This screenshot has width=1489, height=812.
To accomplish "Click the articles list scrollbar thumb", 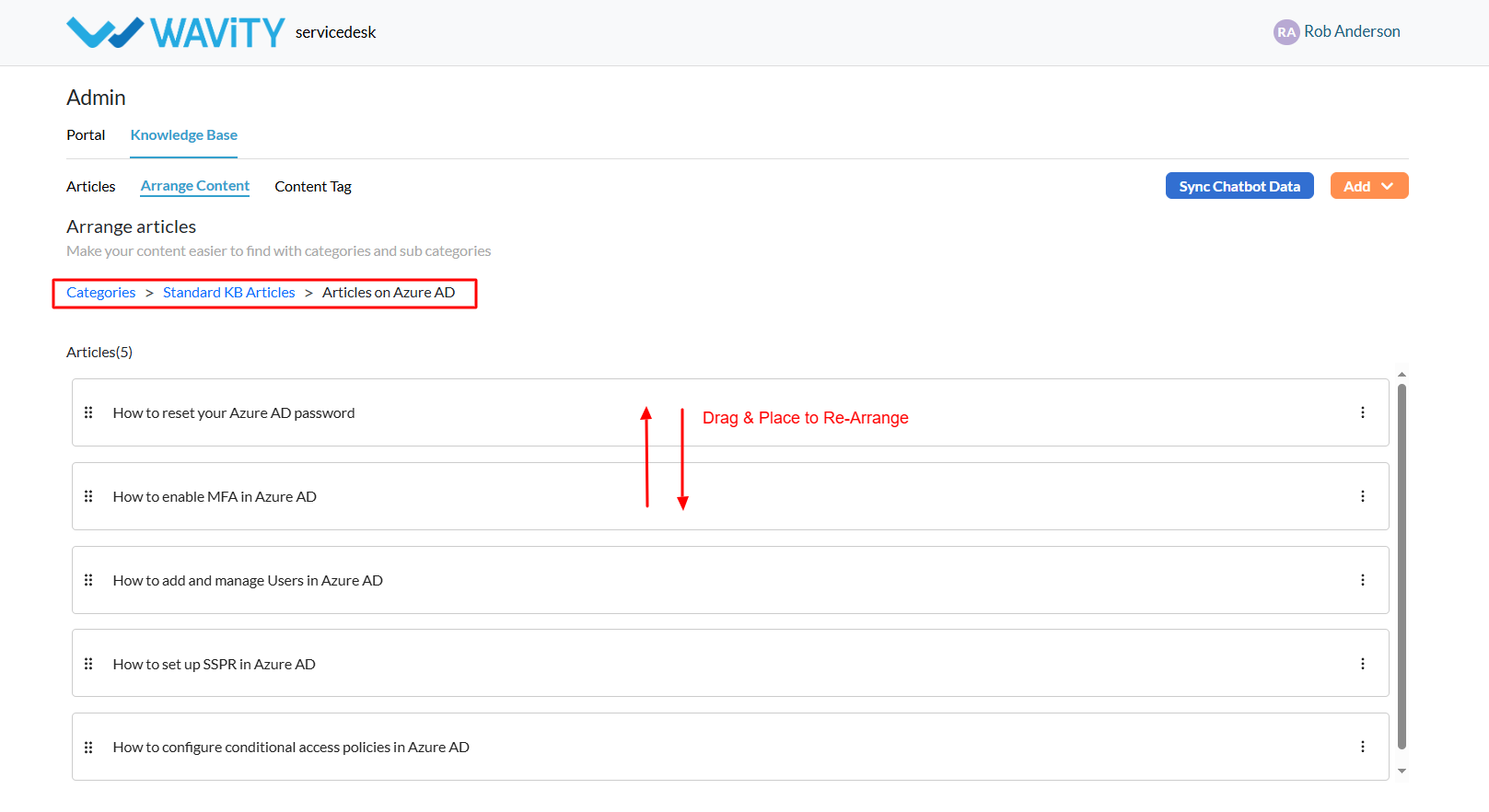I will coord(1402,566).
